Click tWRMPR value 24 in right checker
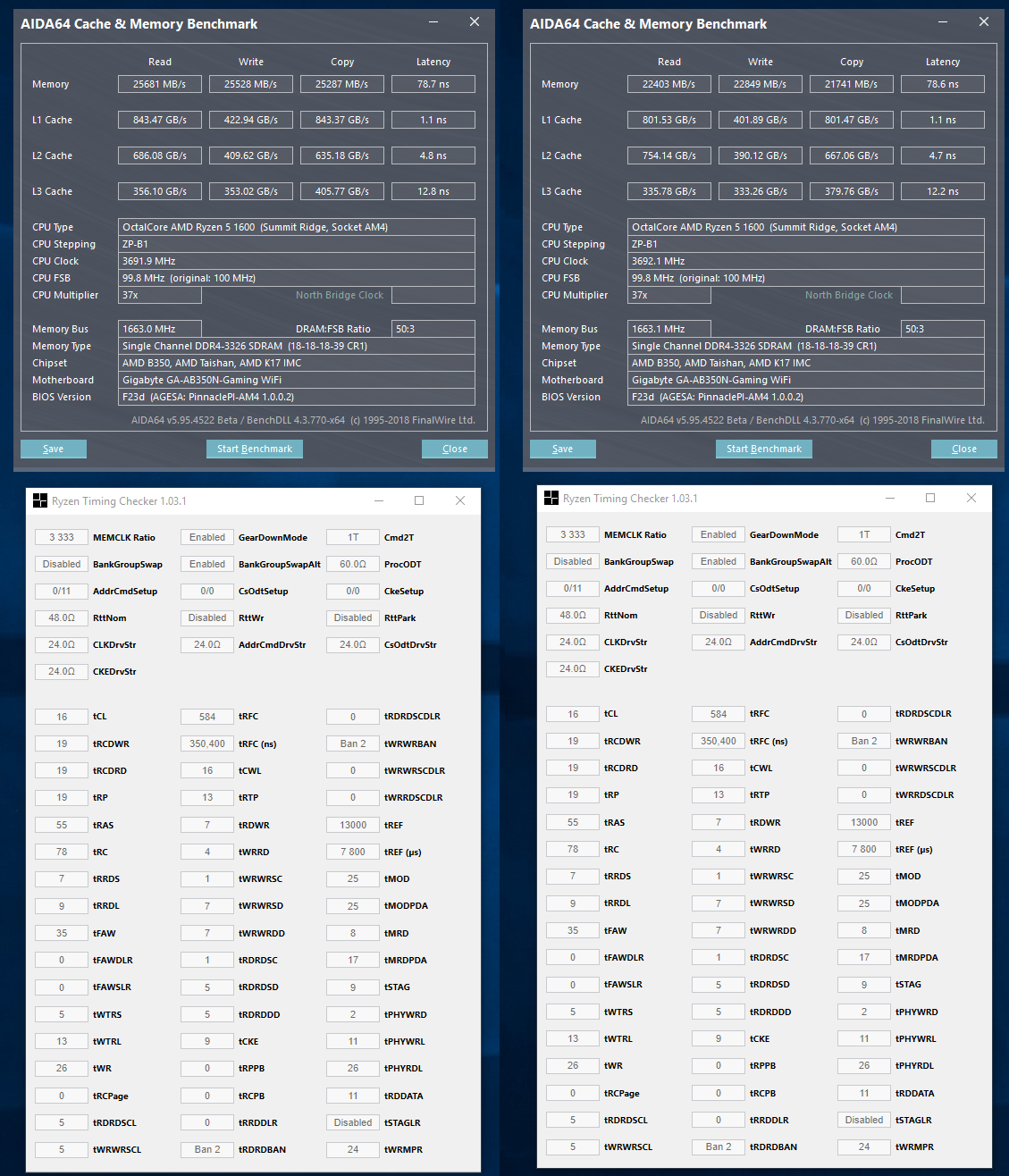The height and width of the screenshot is (1176, 1009). (864, 1147)
